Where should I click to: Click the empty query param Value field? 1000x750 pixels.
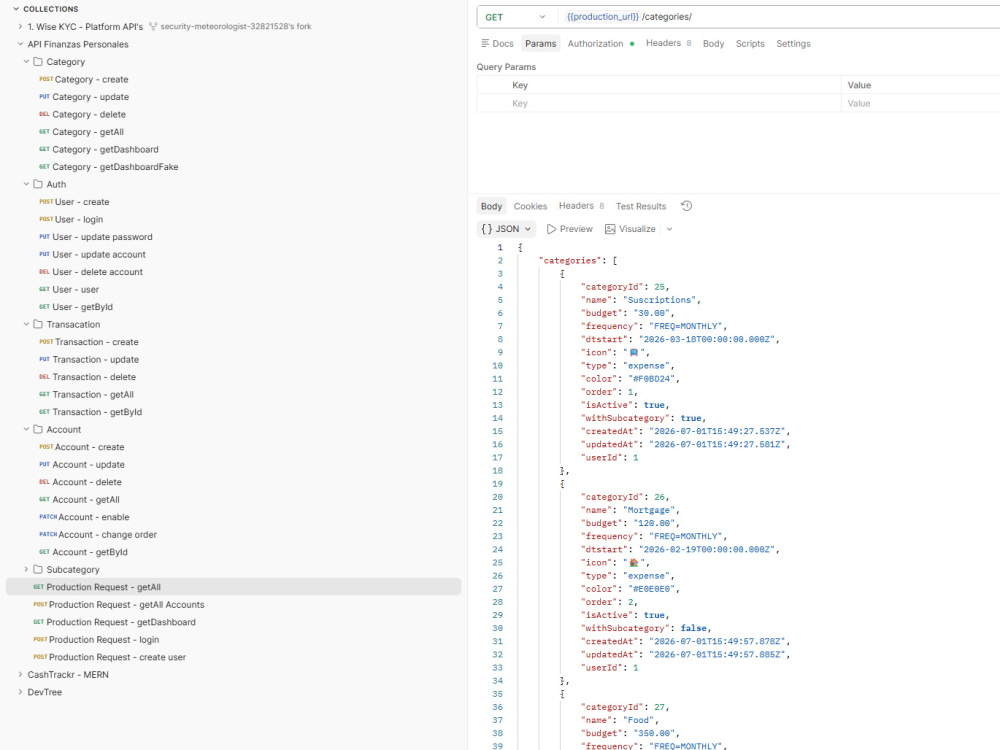tap(921, 103)
